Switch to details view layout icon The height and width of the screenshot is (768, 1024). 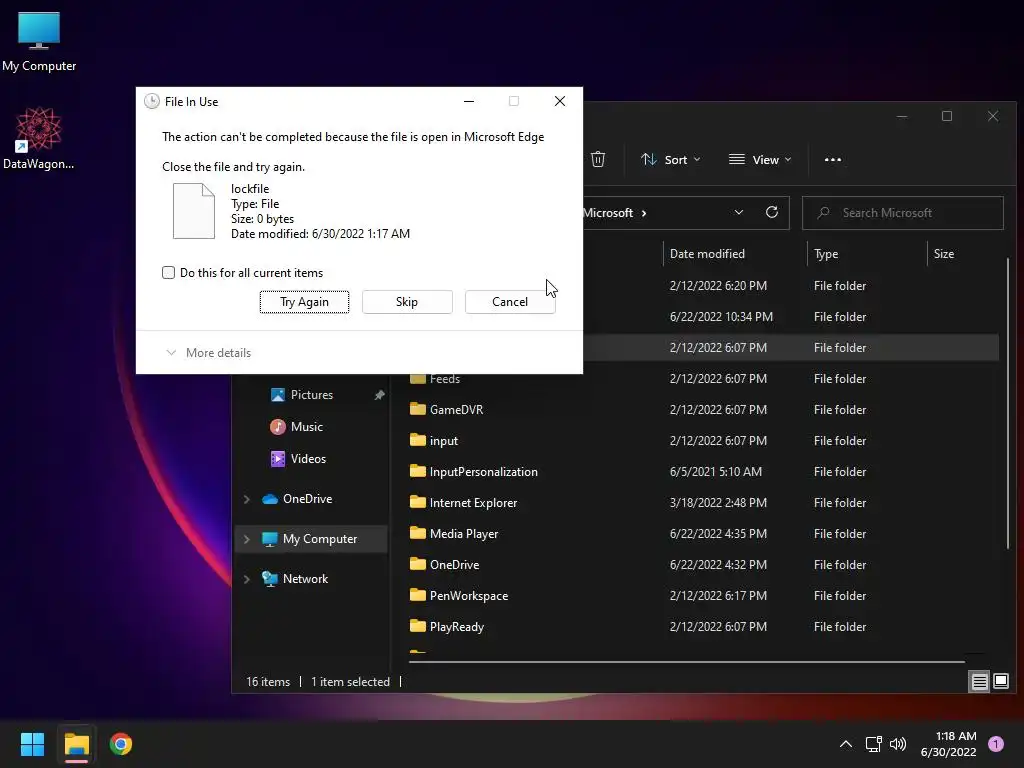coord(980,682)
